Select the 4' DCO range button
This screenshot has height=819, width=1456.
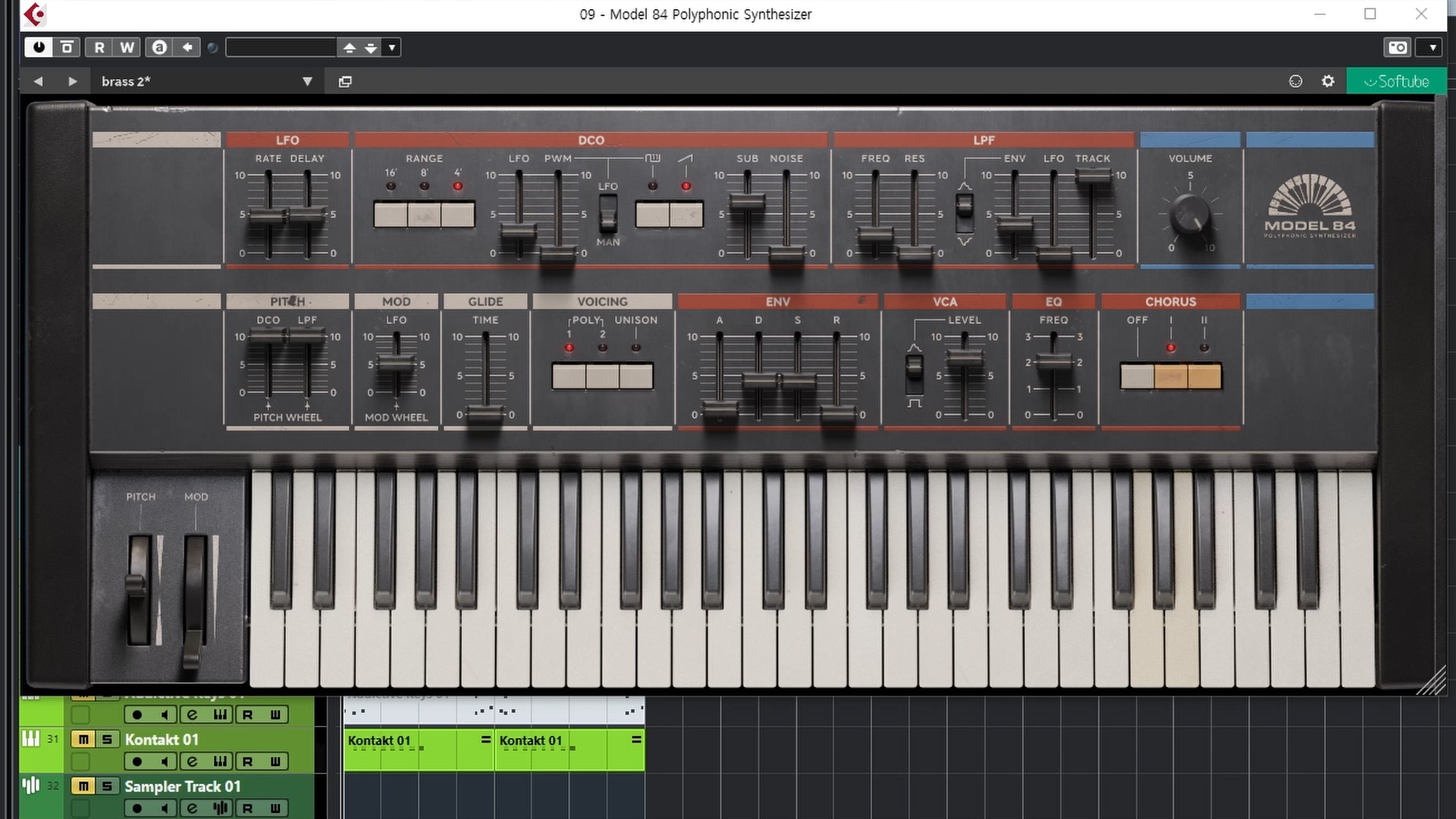point(458,215)
